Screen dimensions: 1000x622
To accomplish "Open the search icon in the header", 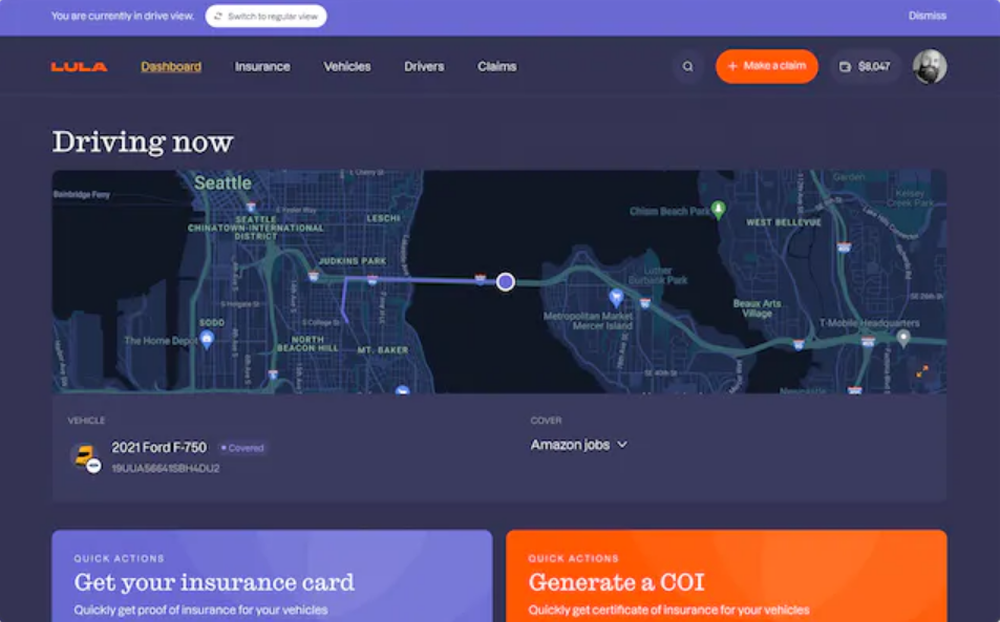I will tap(688, 66).
